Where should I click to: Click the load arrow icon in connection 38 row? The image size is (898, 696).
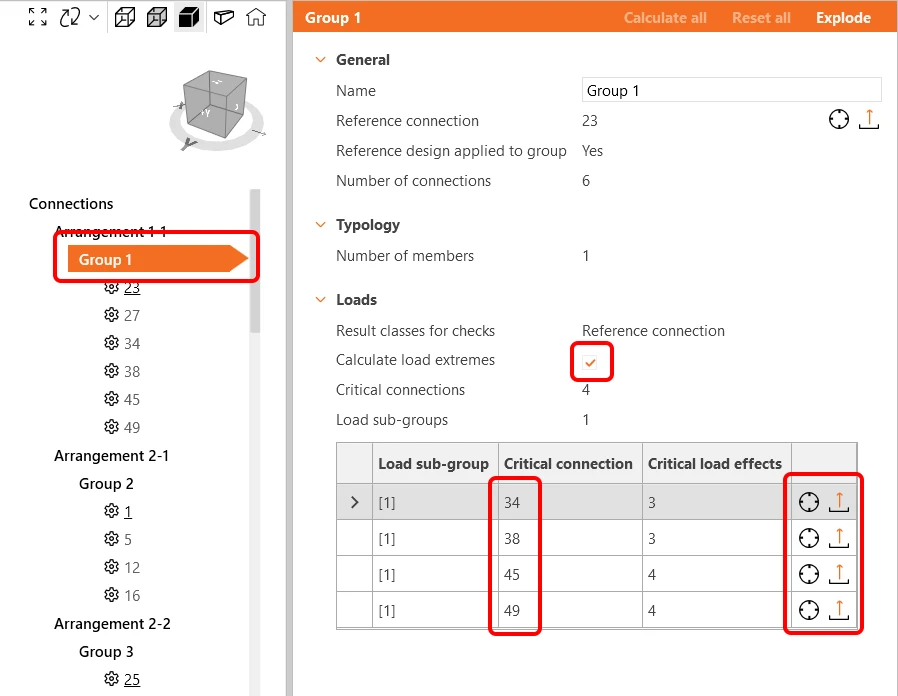839,538
